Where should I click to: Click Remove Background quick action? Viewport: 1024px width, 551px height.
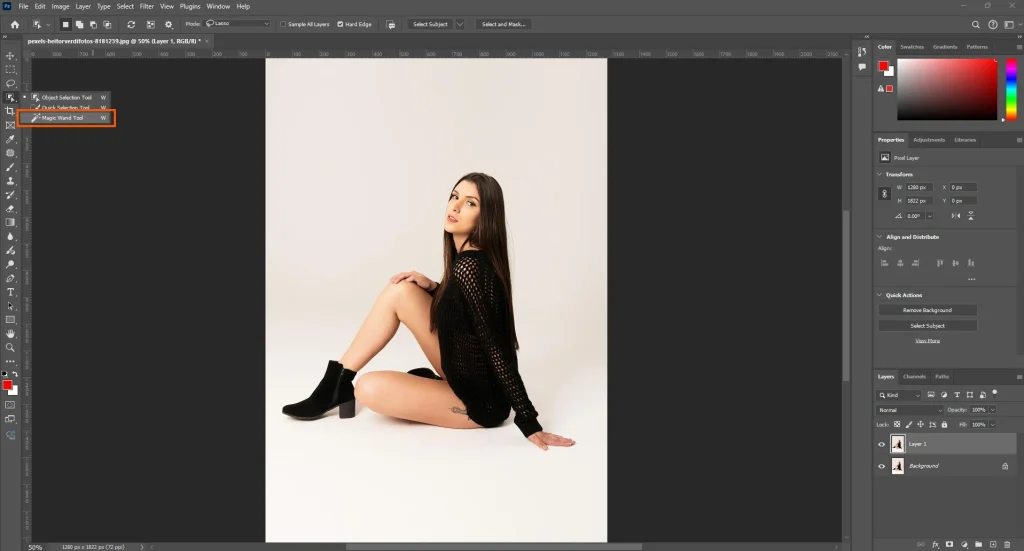click(x=927, y=310)
